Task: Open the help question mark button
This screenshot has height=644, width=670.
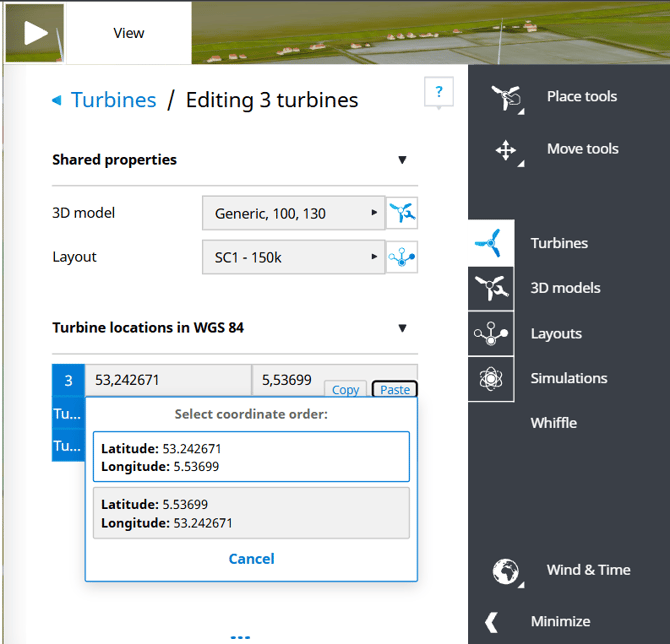Action: coord(439,91)
